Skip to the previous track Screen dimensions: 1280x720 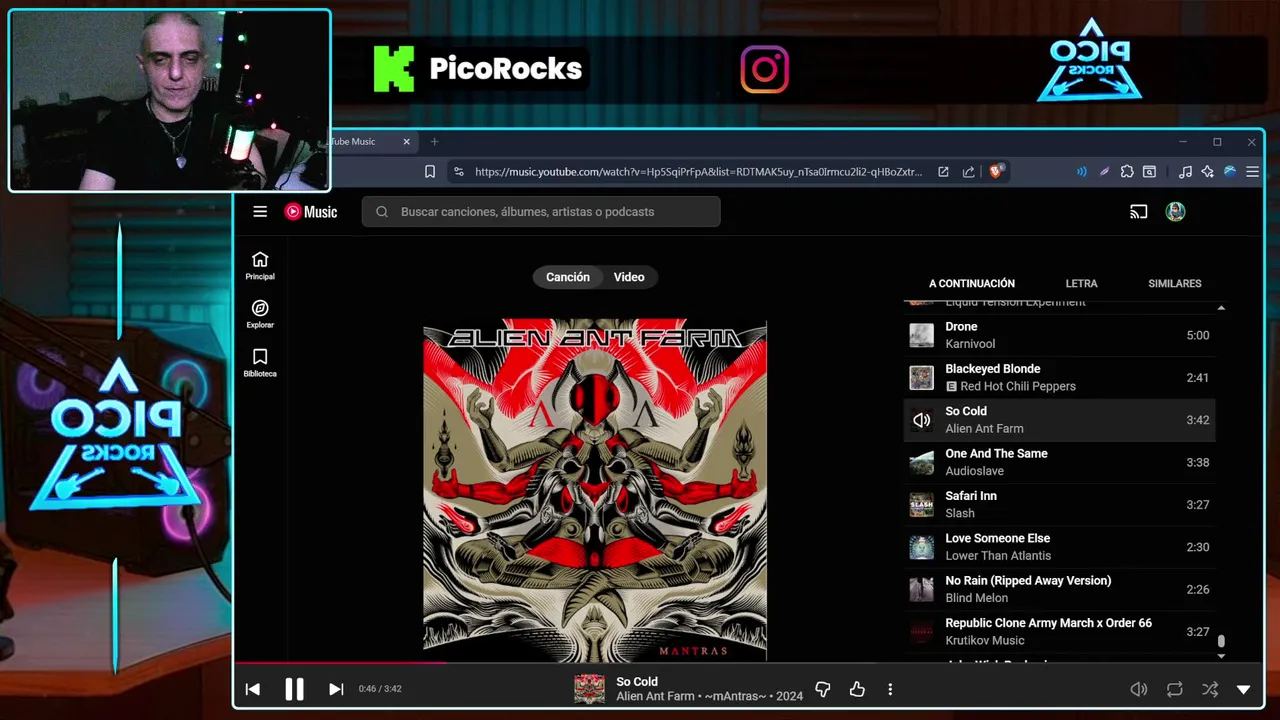[x=253, y=689]
